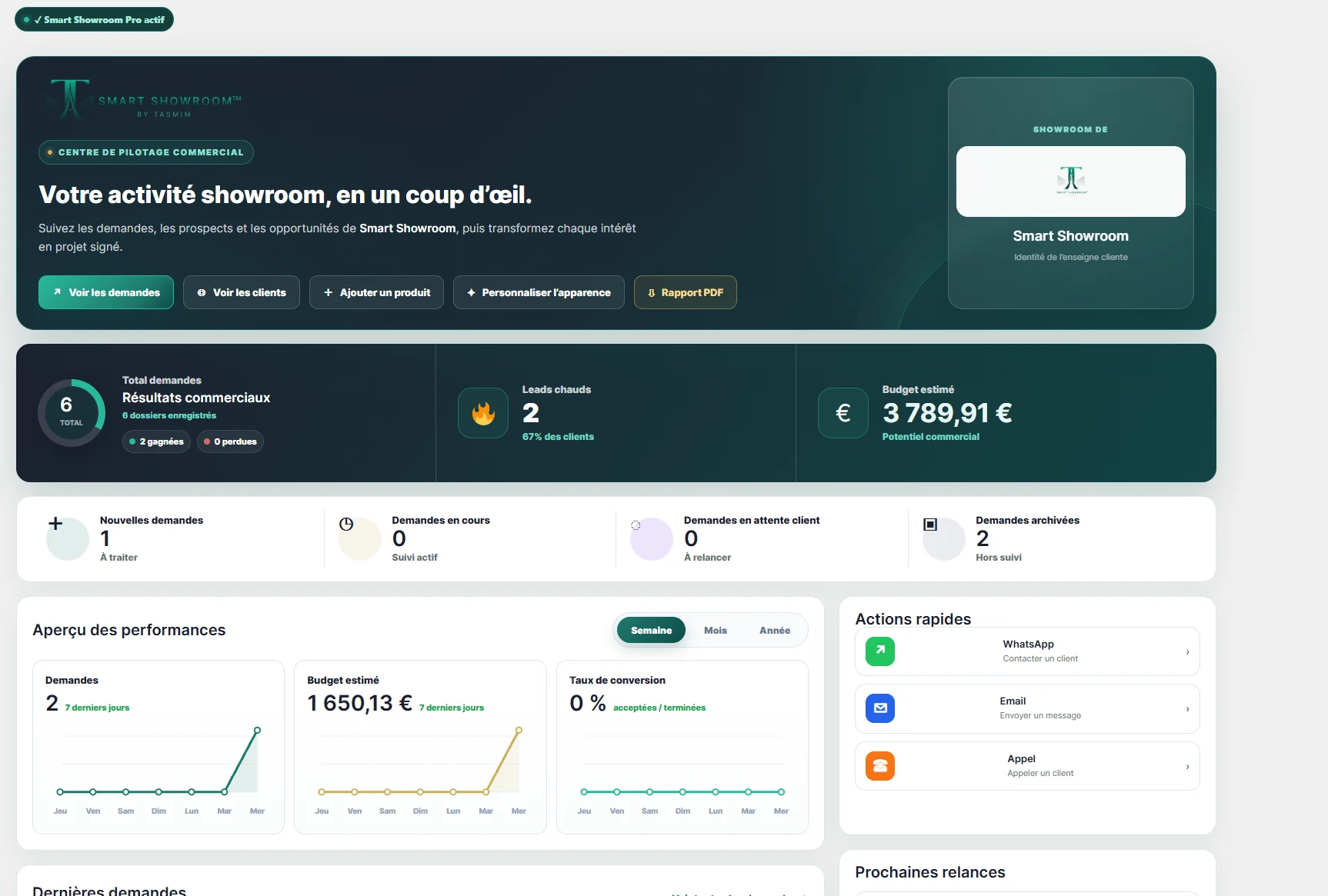Click the plus icon for Nouvelles demandes
Viewport: 1328px width, 896px height.
pyautogui.click(x=55, y=524)
